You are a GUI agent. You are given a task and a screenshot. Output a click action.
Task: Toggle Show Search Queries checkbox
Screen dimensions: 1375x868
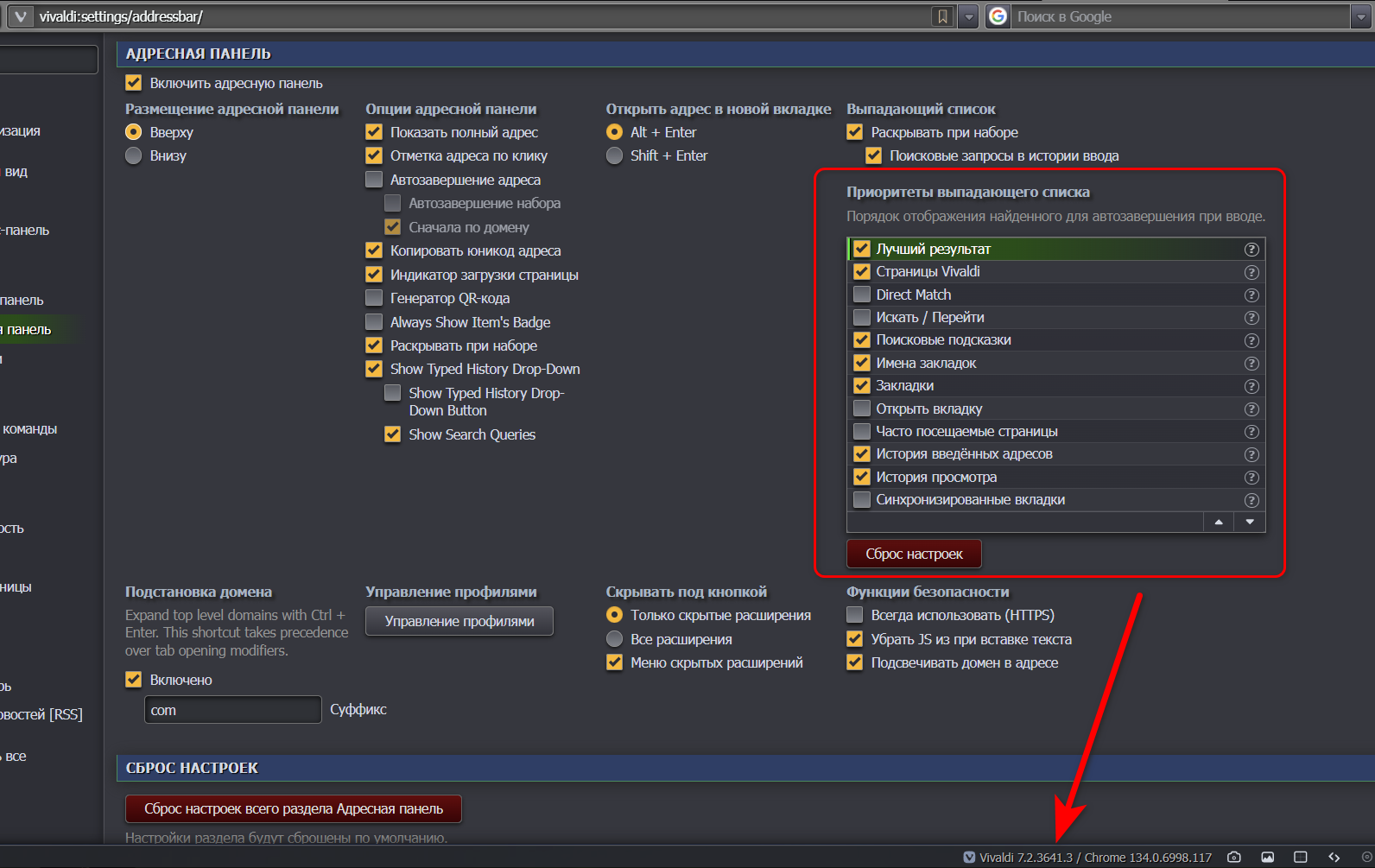(393, 434)
